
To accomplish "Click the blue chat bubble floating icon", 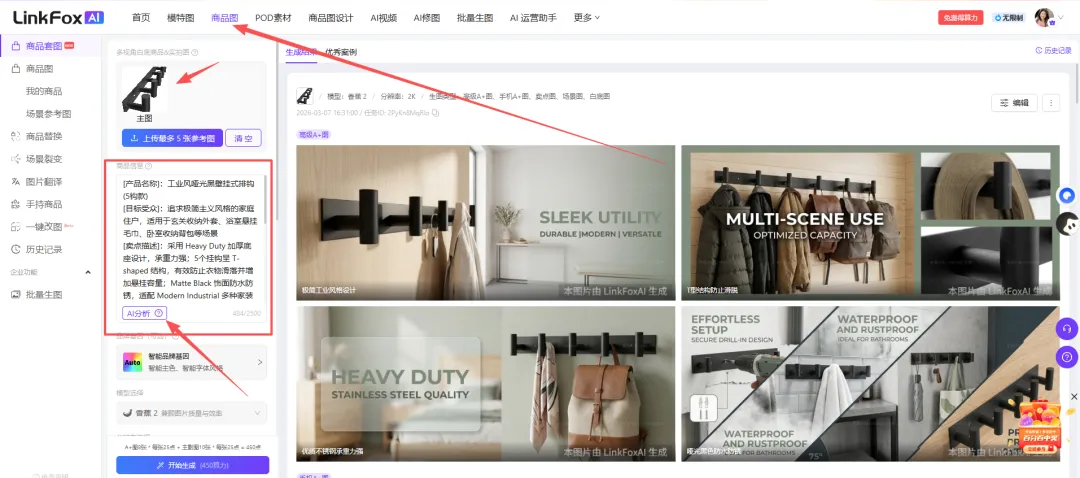I will pos(1066,196).
